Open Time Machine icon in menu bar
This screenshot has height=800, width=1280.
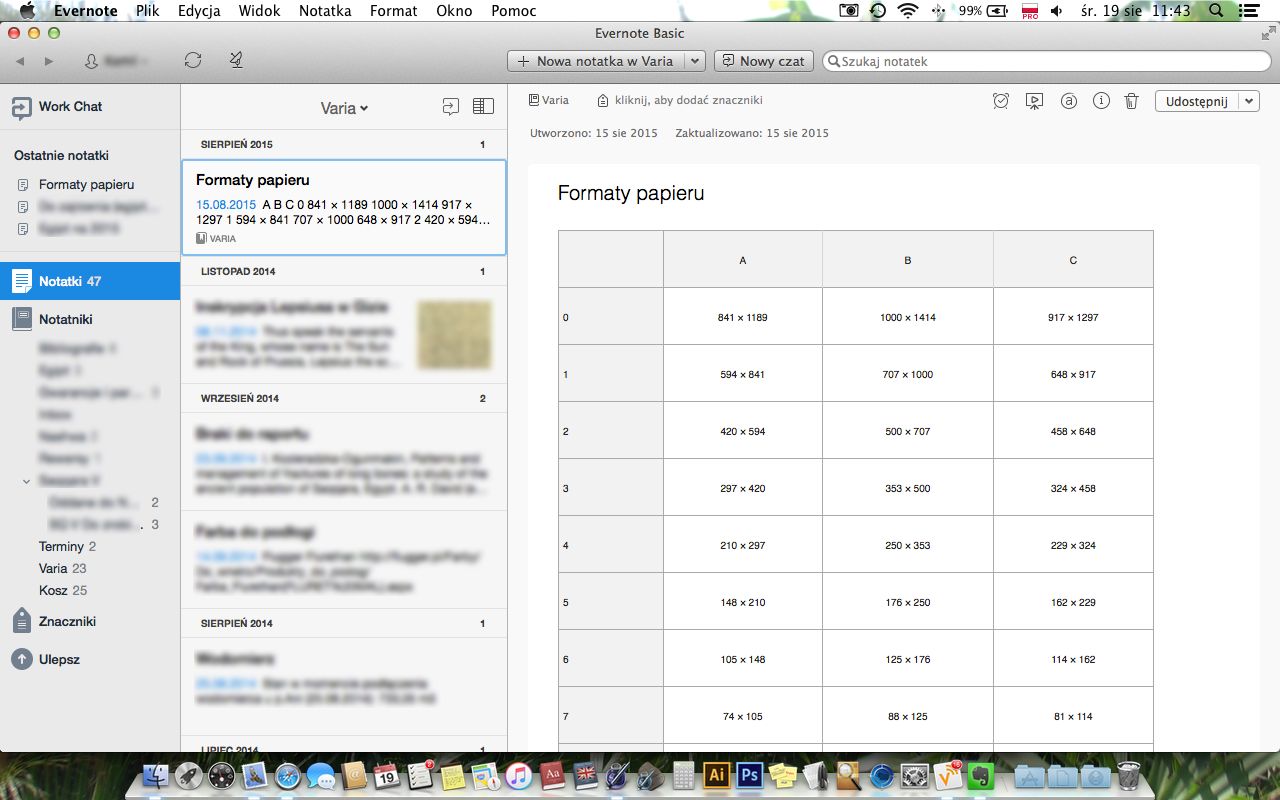[x=877, y=11]
